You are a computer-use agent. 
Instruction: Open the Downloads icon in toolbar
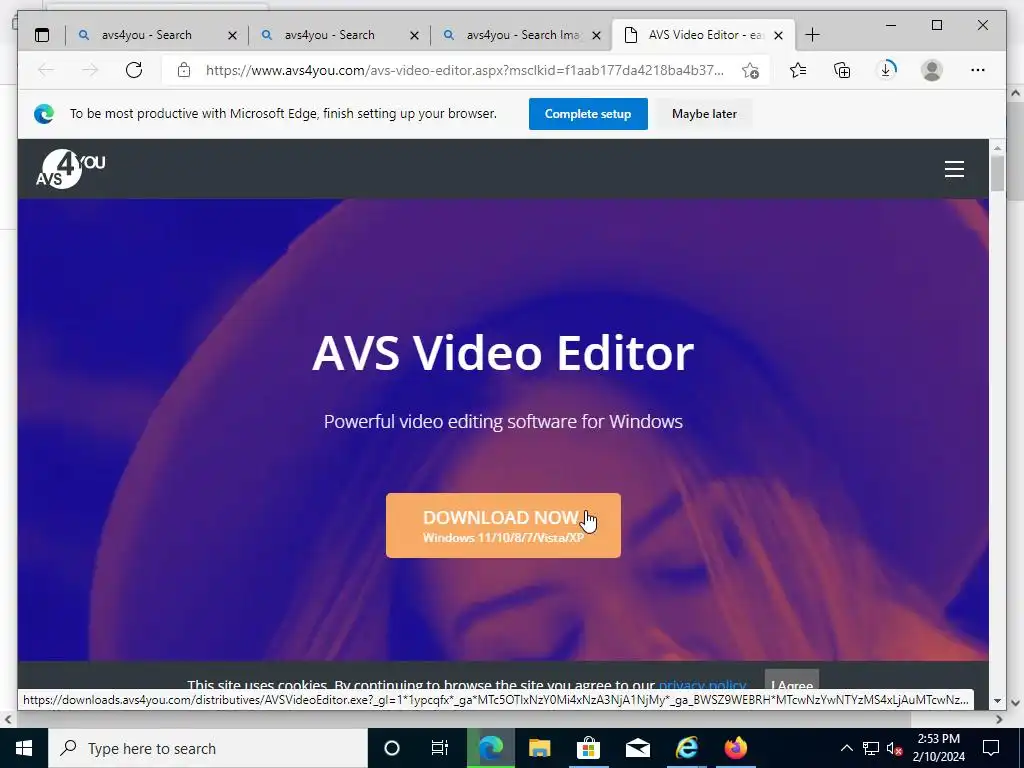click(887, 70)
